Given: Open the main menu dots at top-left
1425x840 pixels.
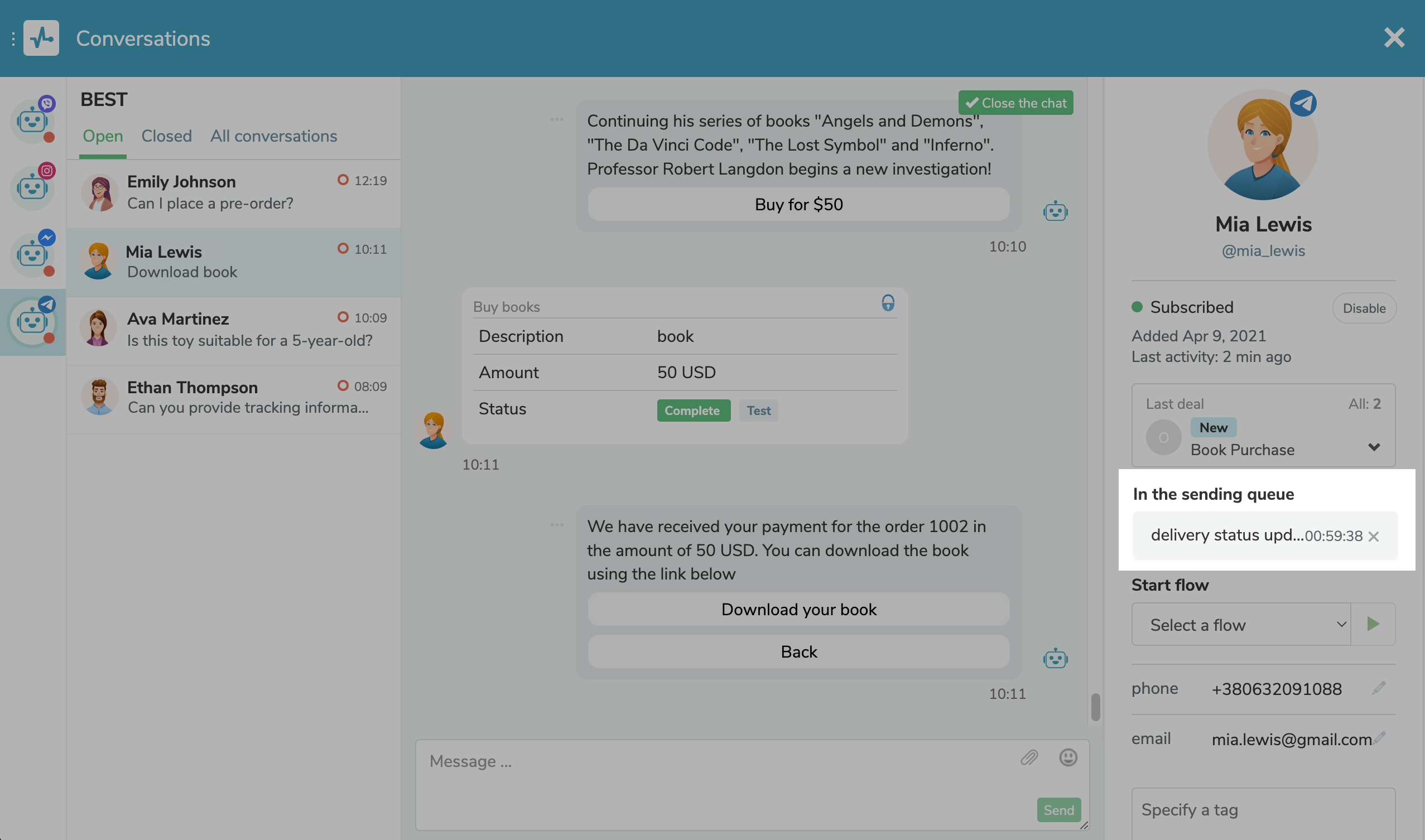Looking at the screenshot, I should tap(12, 38).
